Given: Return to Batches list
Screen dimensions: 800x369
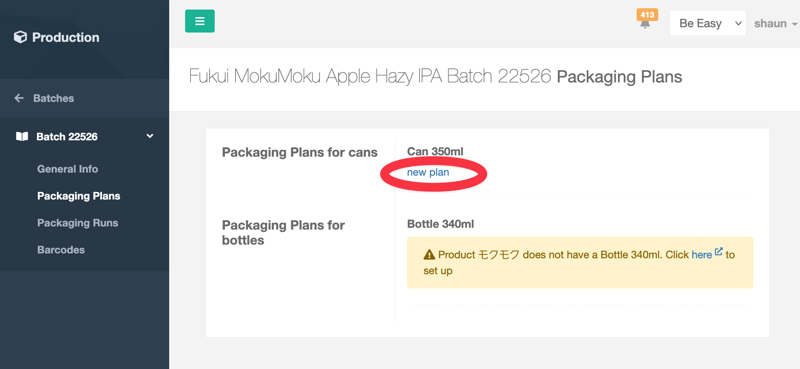Looking at the screenshot, I should (54, 98).
